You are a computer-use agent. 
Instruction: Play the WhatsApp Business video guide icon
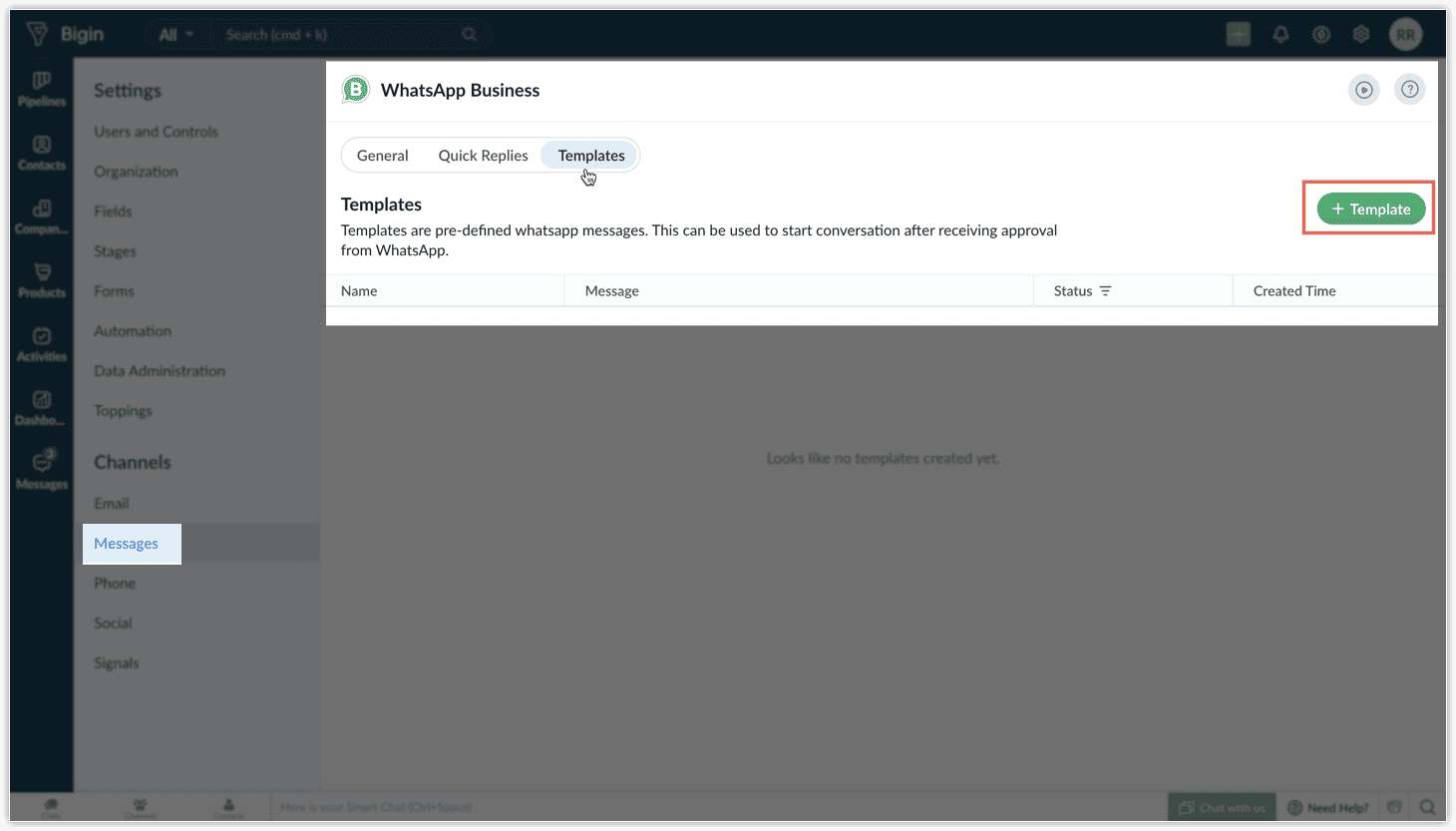coord(1363,90)
